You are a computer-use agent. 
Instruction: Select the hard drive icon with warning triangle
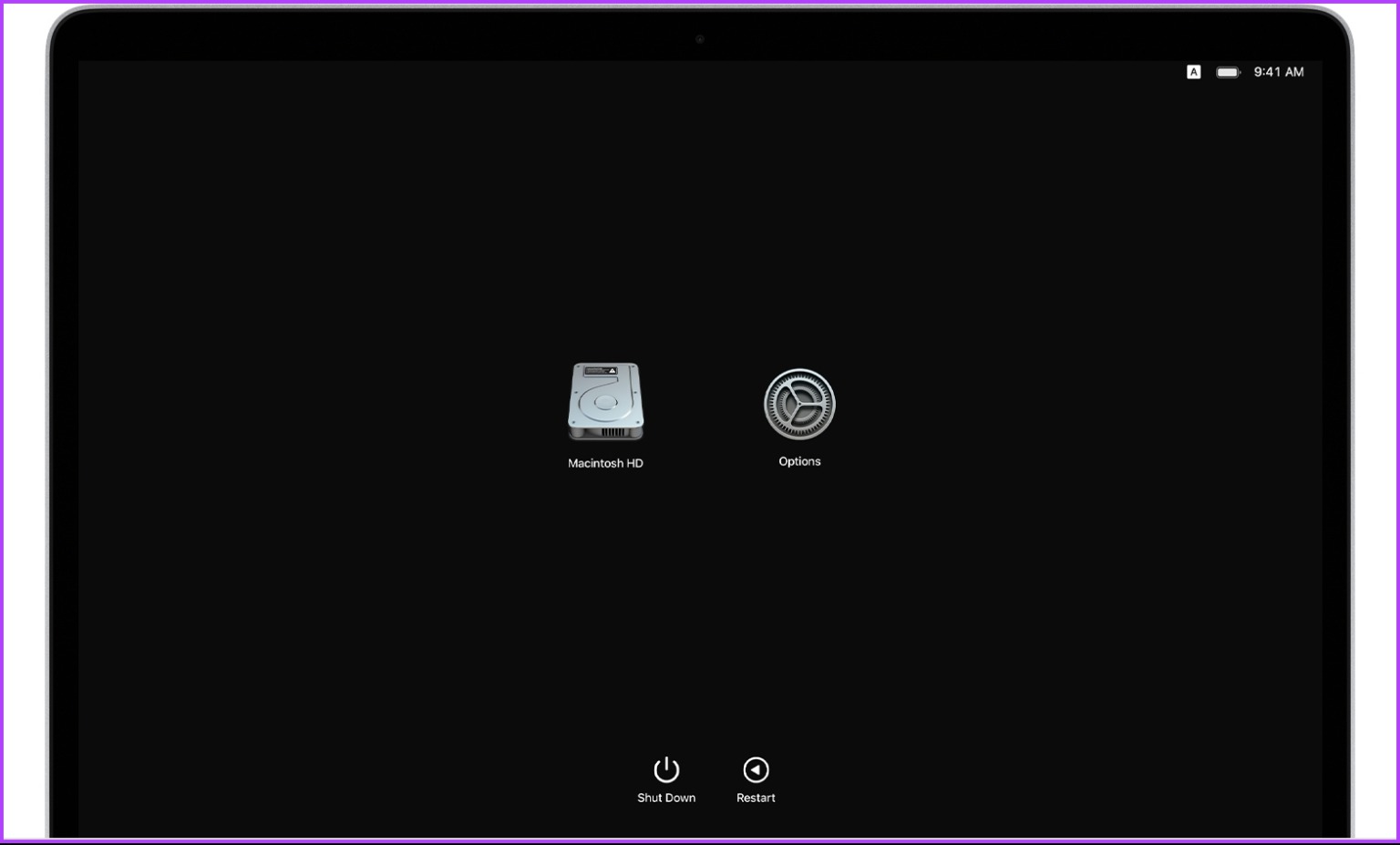coord(605,401)
